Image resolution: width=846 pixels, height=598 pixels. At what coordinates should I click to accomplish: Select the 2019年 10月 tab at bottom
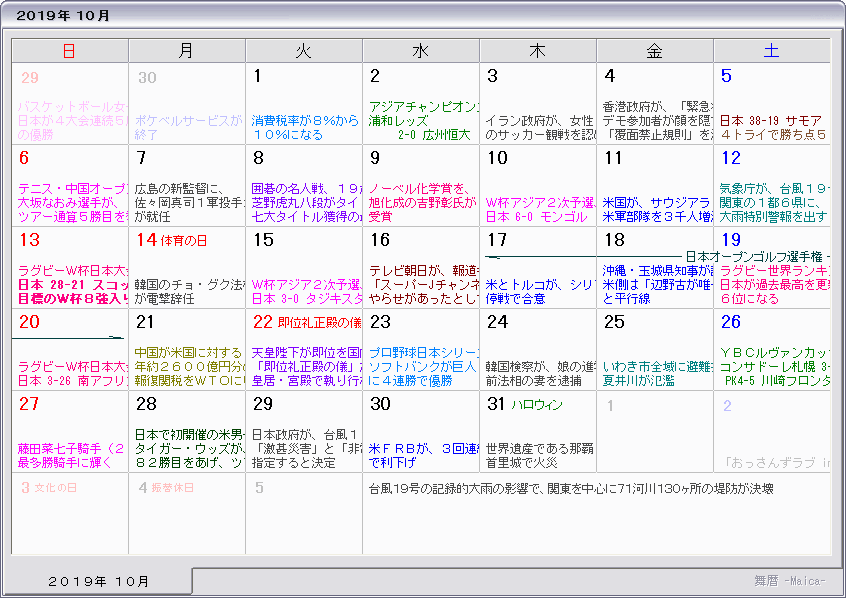98,581
